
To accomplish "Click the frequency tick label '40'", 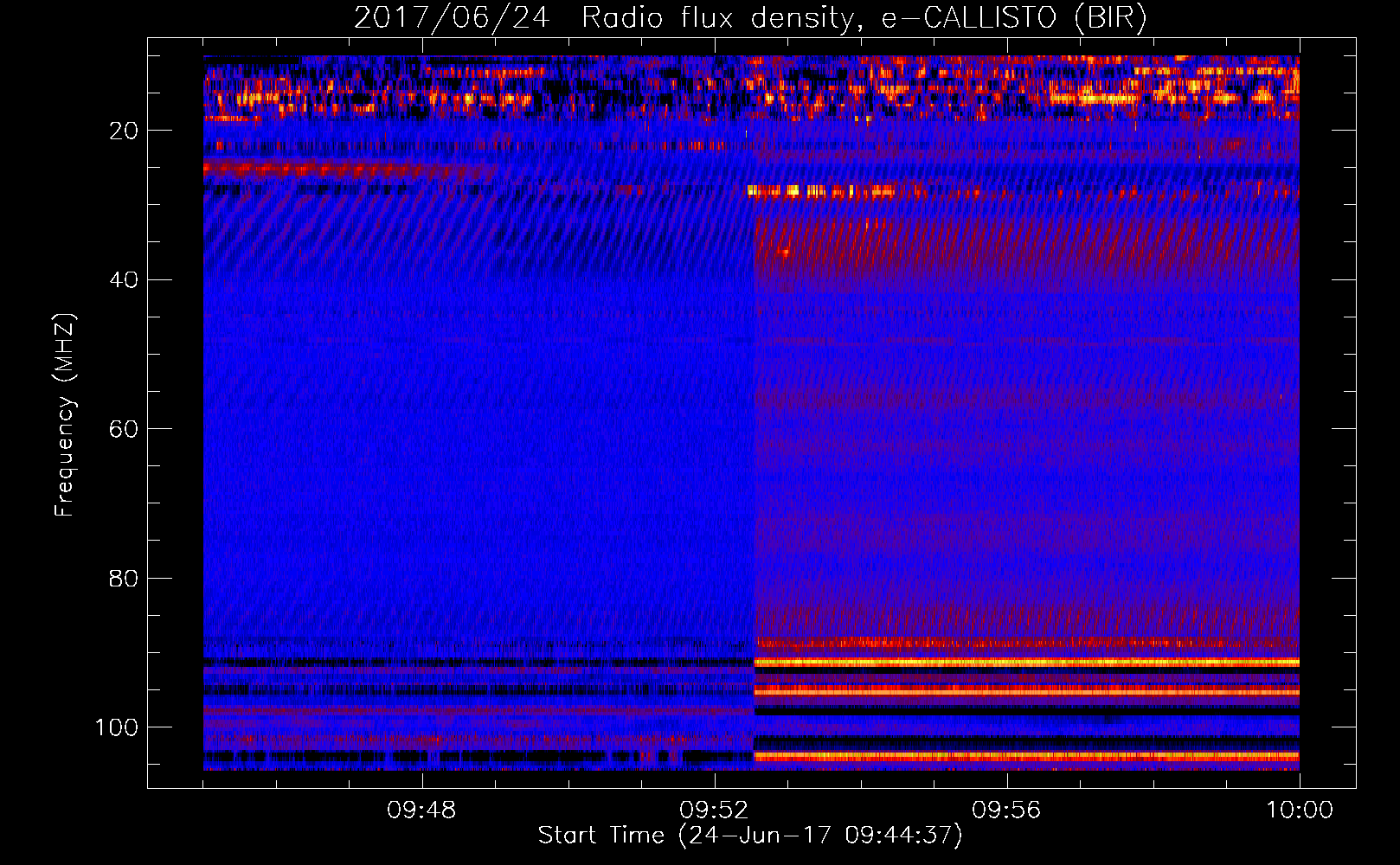I will coord(124,280).
